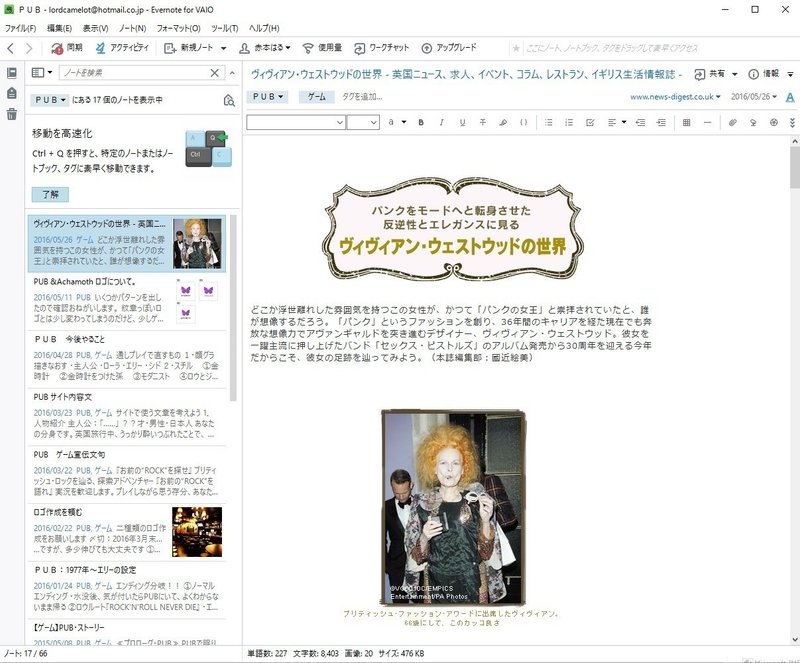Open the 赤本はる account menu
Image resolution: width=800 pixels, height=663 pixels.
coord(265,48)
